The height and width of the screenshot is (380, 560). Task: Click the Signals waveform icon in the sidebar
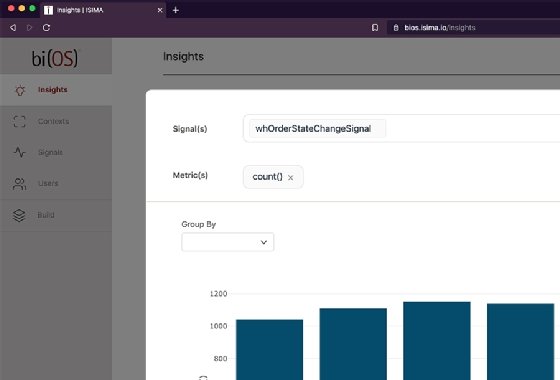point(20,152)
